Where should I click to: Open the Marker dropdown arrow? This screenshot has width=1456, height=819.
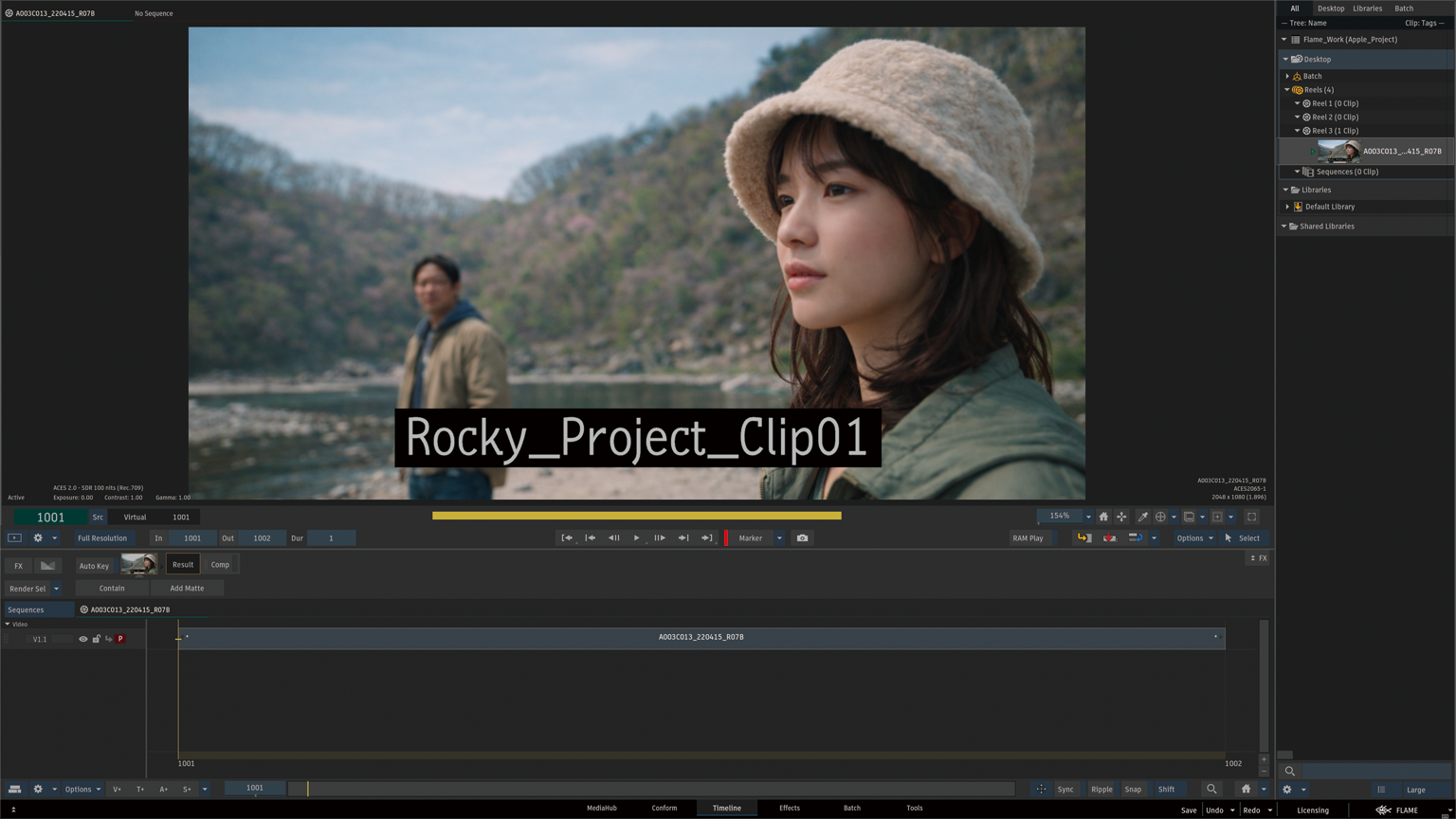coord(779,538)
